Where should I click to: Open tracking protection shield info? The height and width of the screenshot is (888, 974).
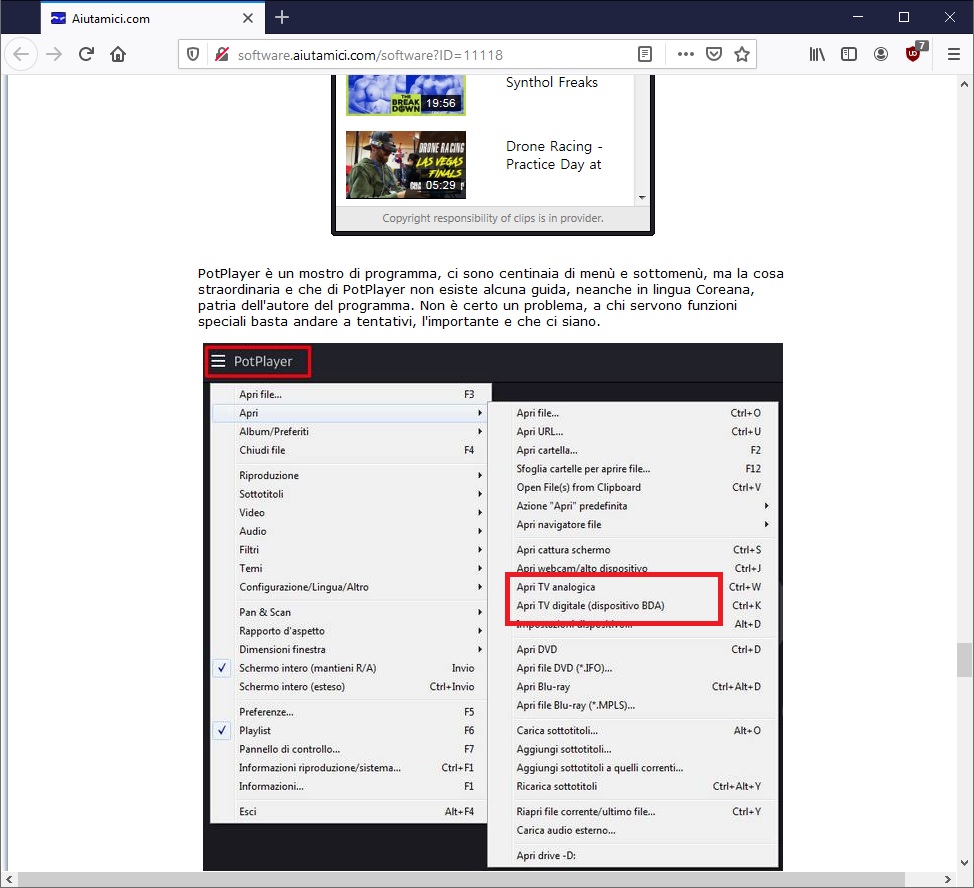coord(193,55)
